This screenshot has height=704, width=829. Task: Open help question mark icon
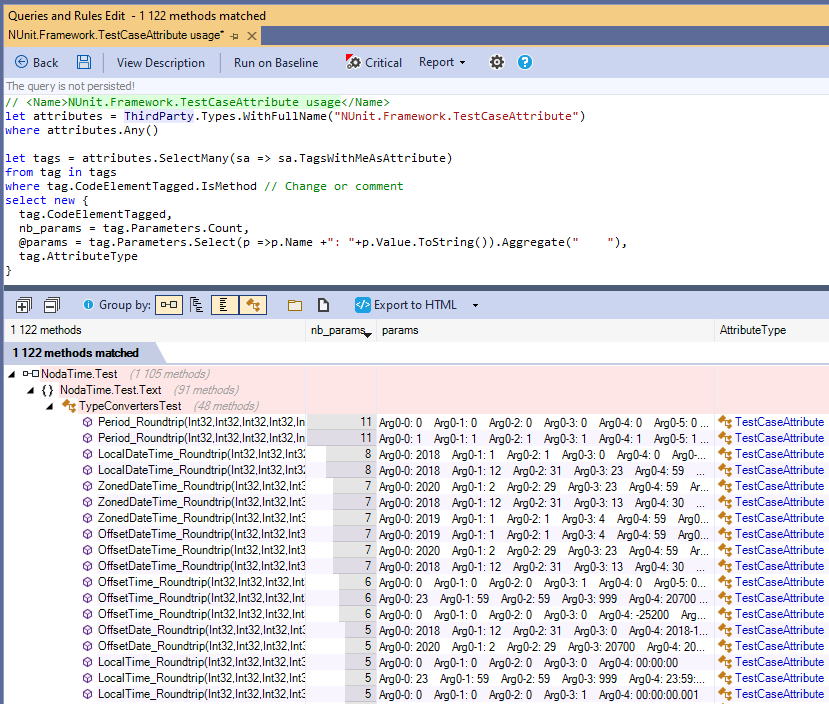pos(524,62)
